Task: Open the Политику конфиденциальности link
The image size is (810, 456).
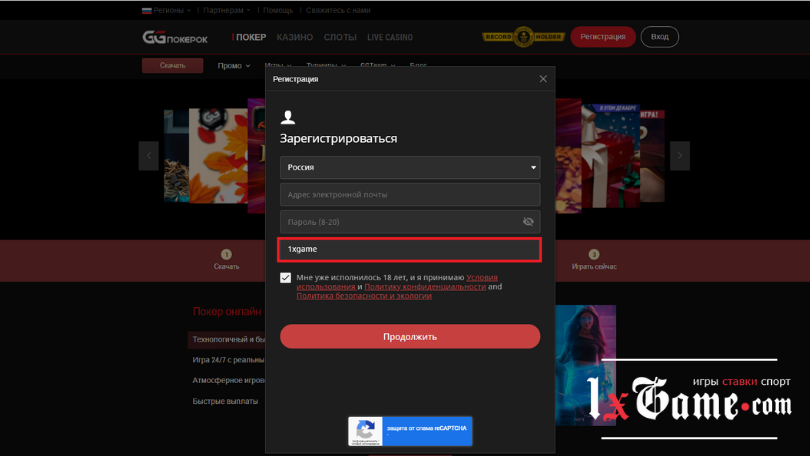Action: [x=425, y=287]
